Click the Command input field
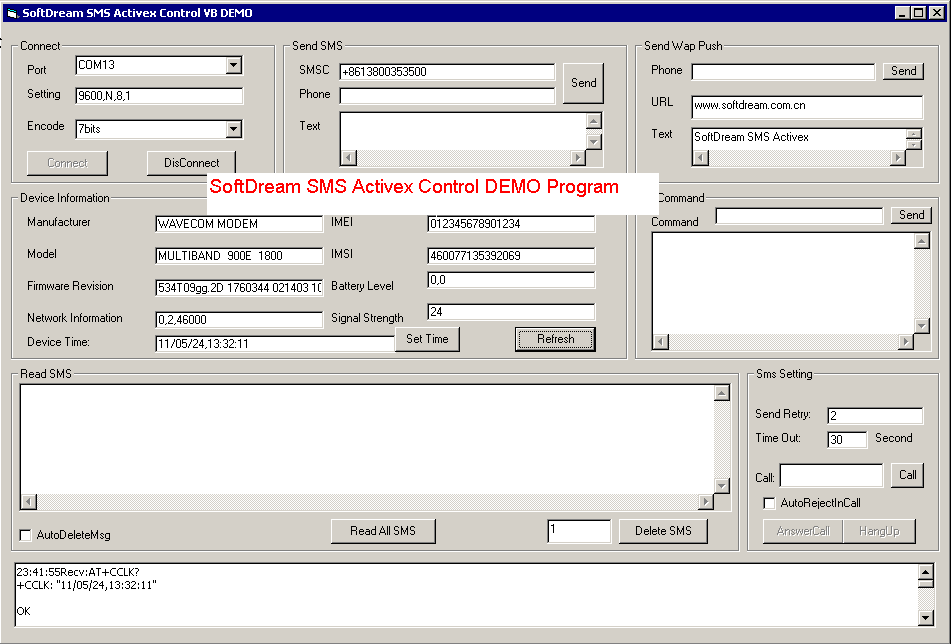The image size is (951, 644). pos(799,216)
